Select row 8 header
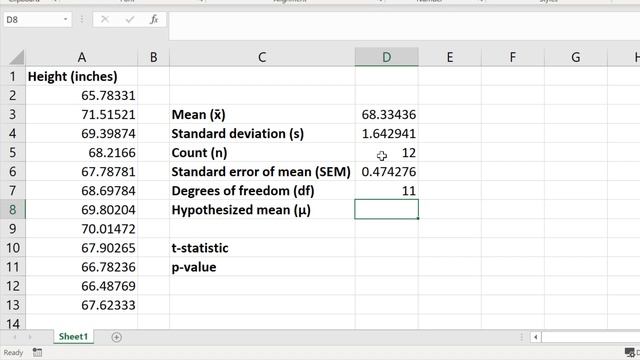 coord(13,210)
